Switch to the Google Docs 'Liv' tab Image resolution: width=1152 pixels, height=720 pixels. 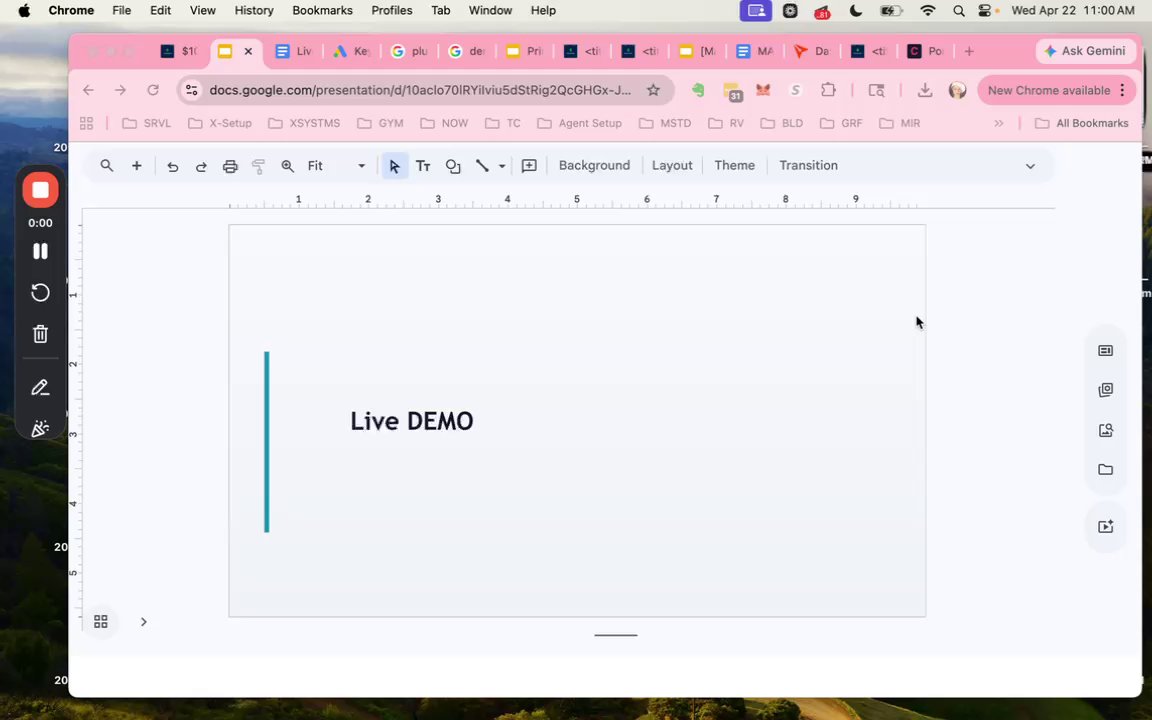point(293,51)
